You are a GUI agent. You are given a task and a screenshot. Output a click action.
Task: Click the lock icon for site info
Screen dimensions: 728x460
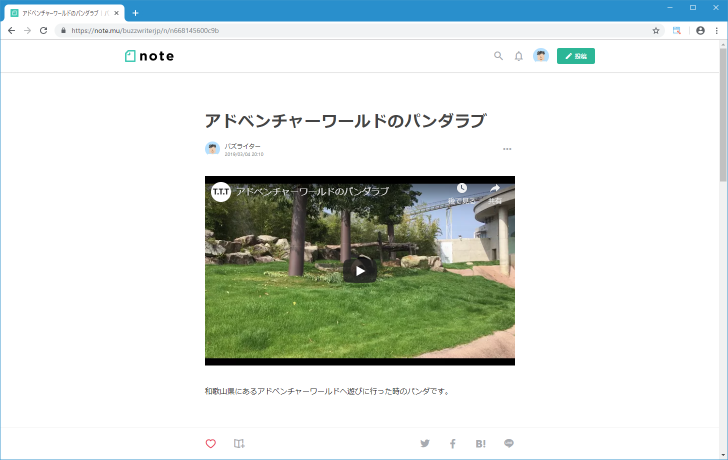pyautogui.click(x=63, y=31)
